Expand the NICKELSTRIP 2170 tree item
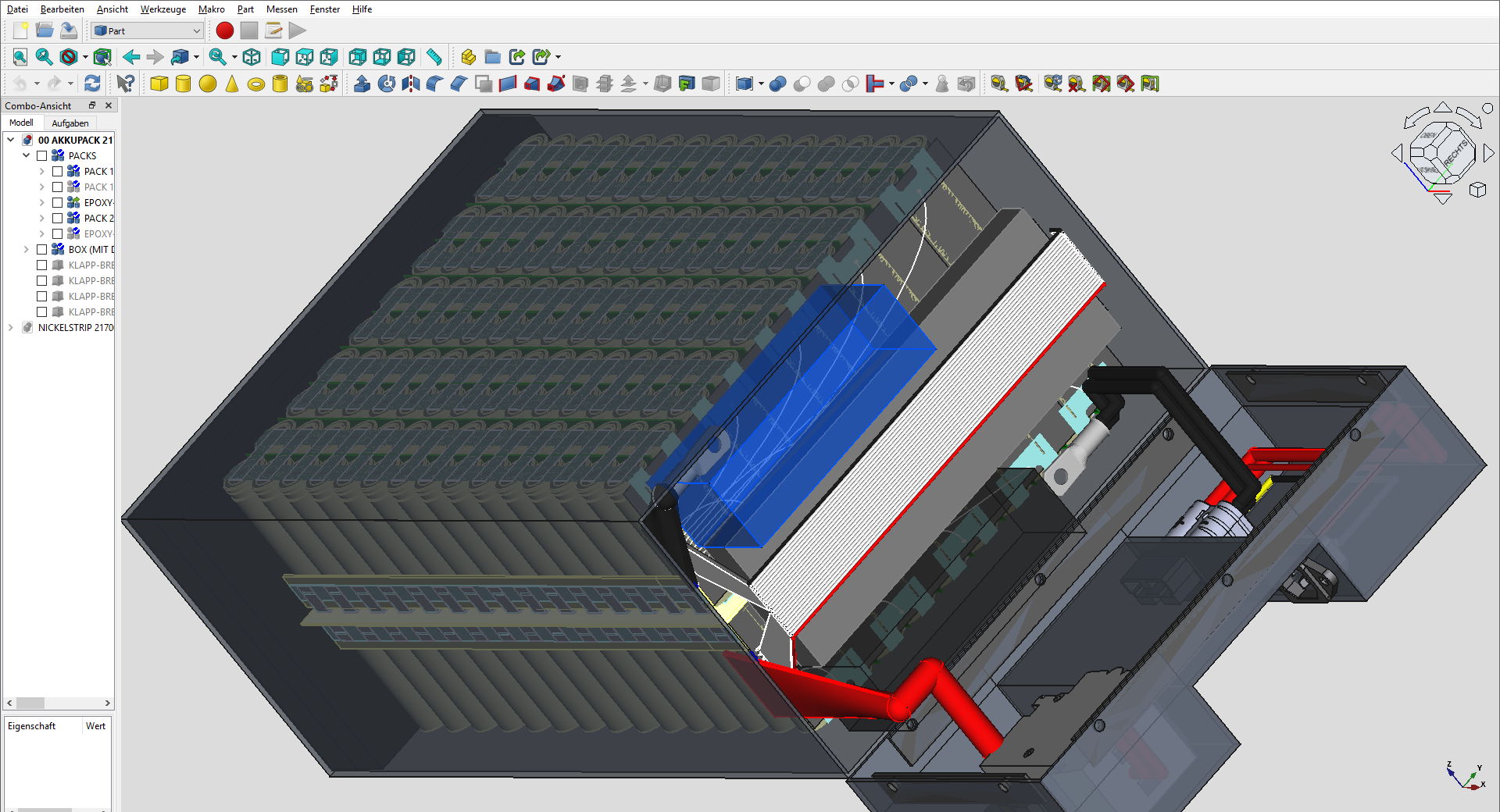1500x812 pixels. tap(11, 328)
